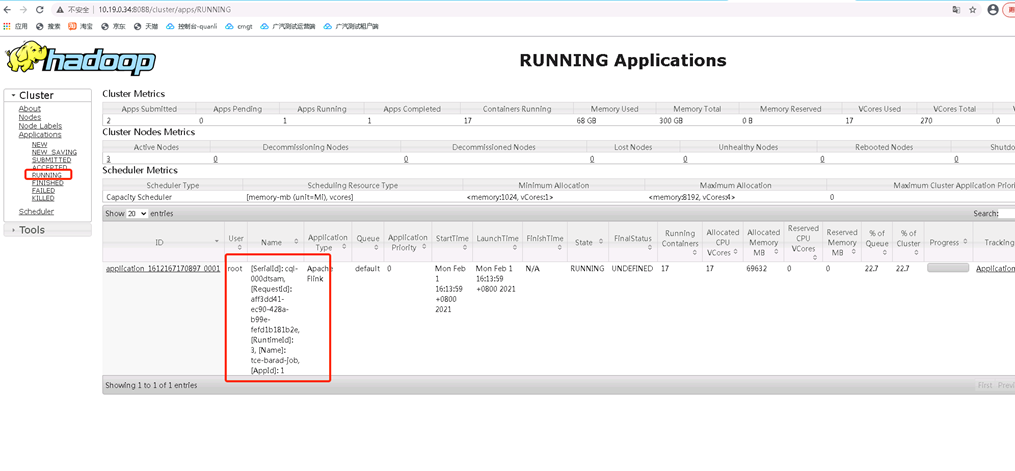Image resolution: width=1015 pixels, height=471 pixels.
Task: Click the browser forward arrow
Action: point(24,10)
